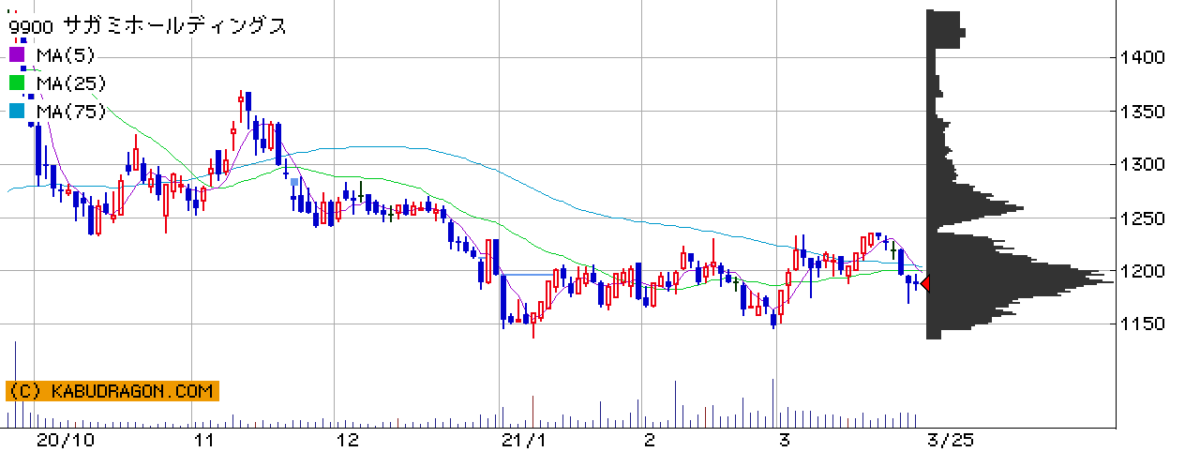Click the 2 month axis label
This screenshot has width=1200, height=452.
[x=649, y=440]
